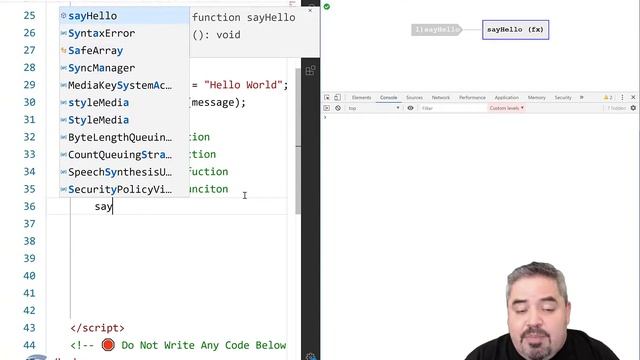Choose the SecurityPolicyVi… suggestion
Viewport: 640px width, 360px height.
pos(124,189)
